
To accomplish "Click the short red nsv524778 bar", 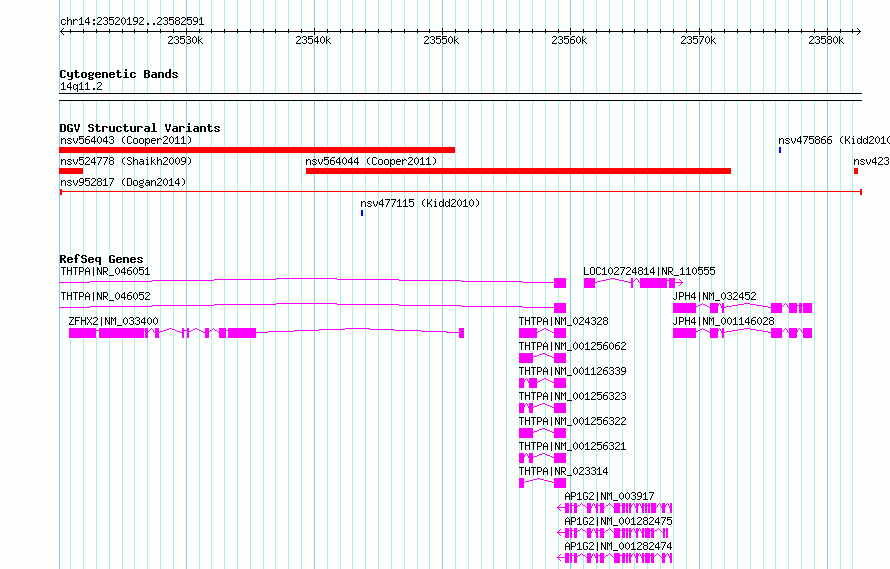I will tap(71, 171).
